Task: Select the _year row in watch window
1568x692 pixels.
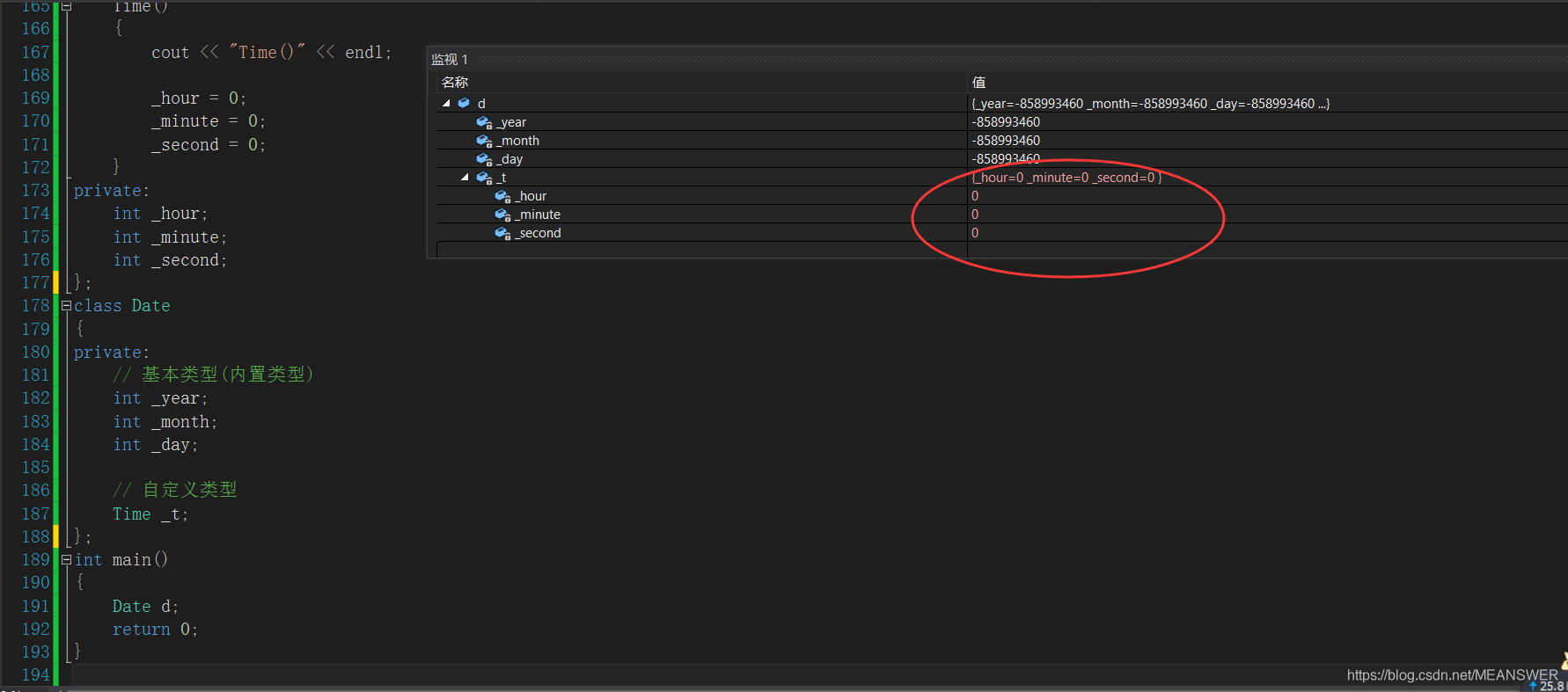Action: (x=1002, y=122)
